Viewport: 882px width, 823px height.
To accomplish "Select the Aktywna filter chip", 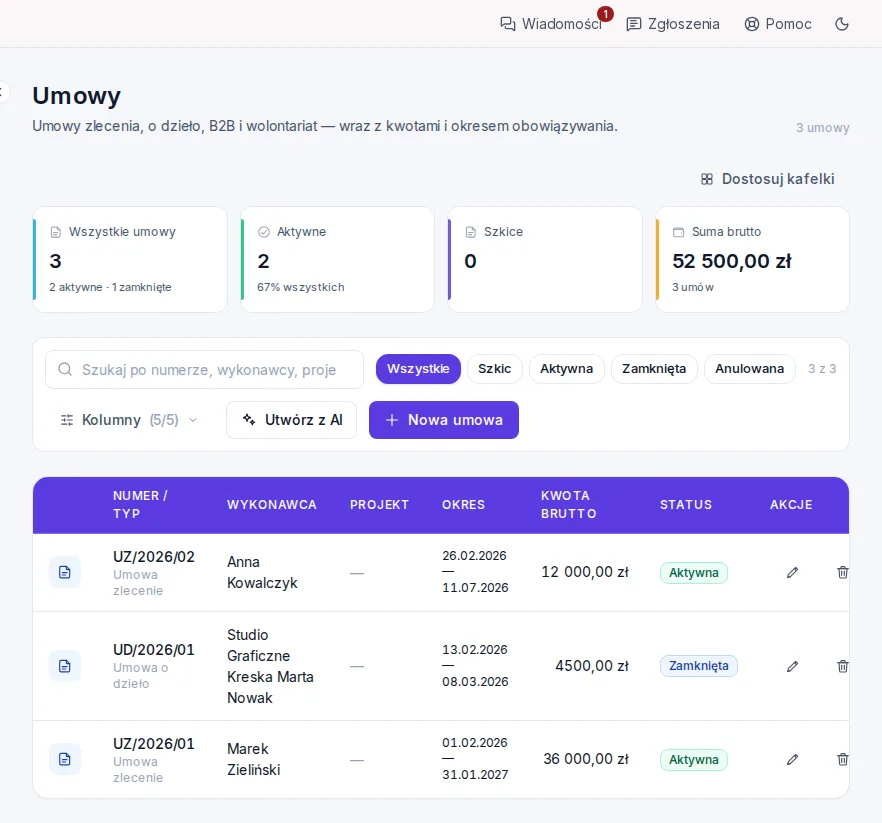I will pyautogui.click(x=566, y=369).
